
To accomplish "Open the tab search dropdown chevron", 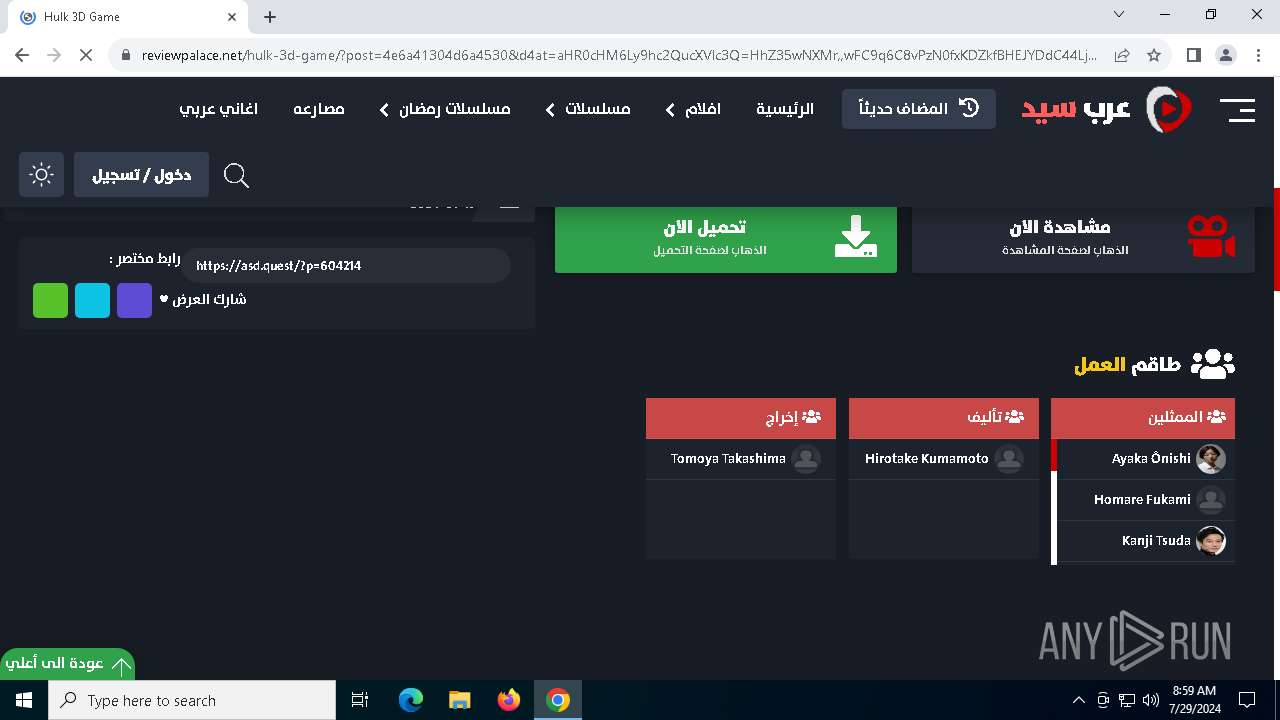I will tap(1119, 15).
